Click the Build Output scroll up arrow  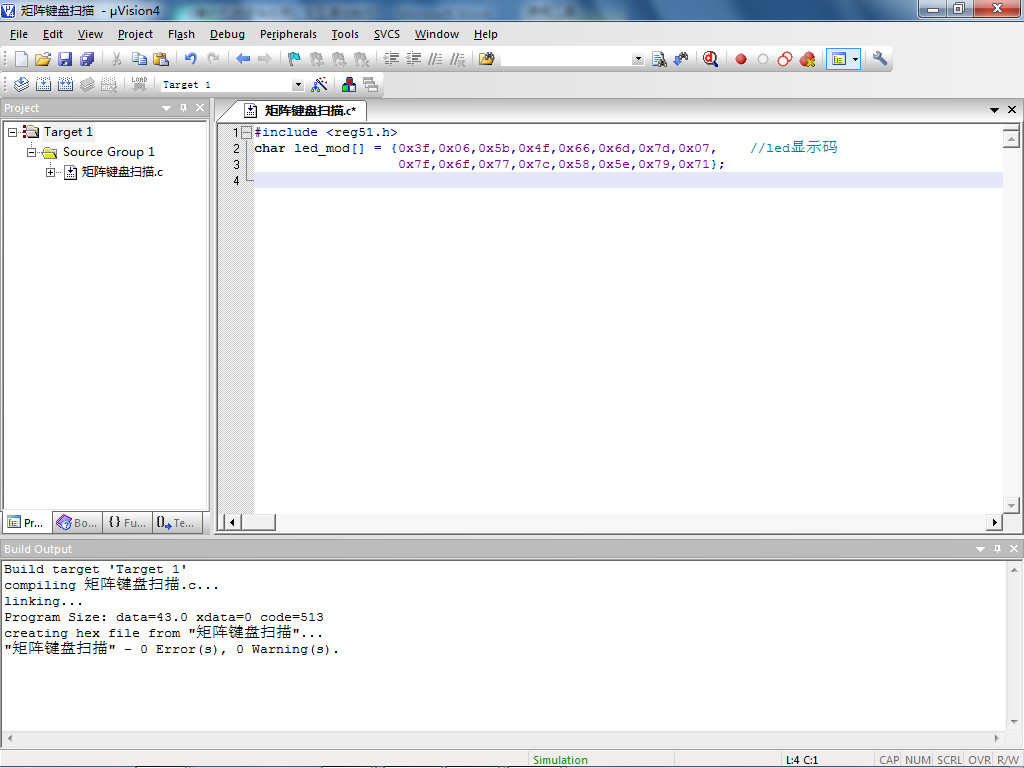(x=1014, y=569)
